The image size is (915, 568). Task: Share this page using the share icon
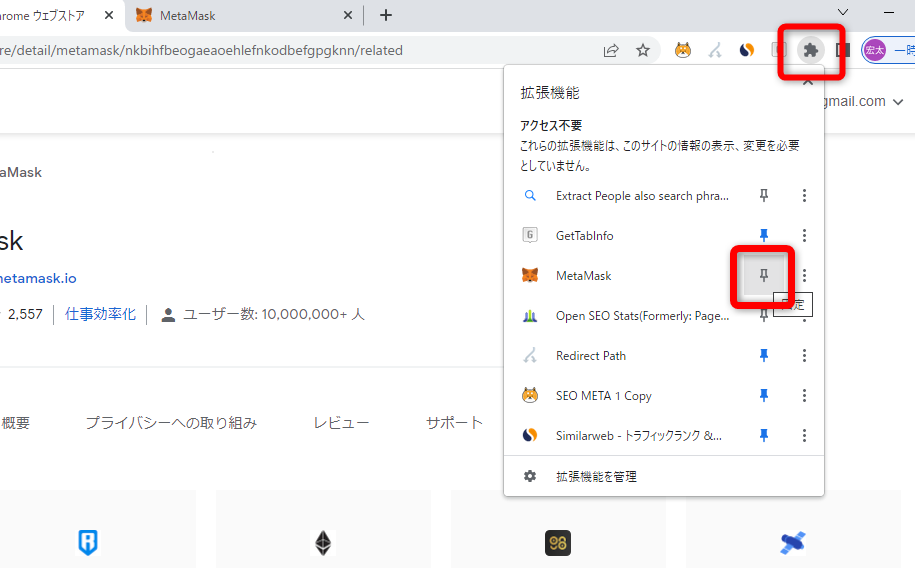pyautogui.click(x=611, y=50)
